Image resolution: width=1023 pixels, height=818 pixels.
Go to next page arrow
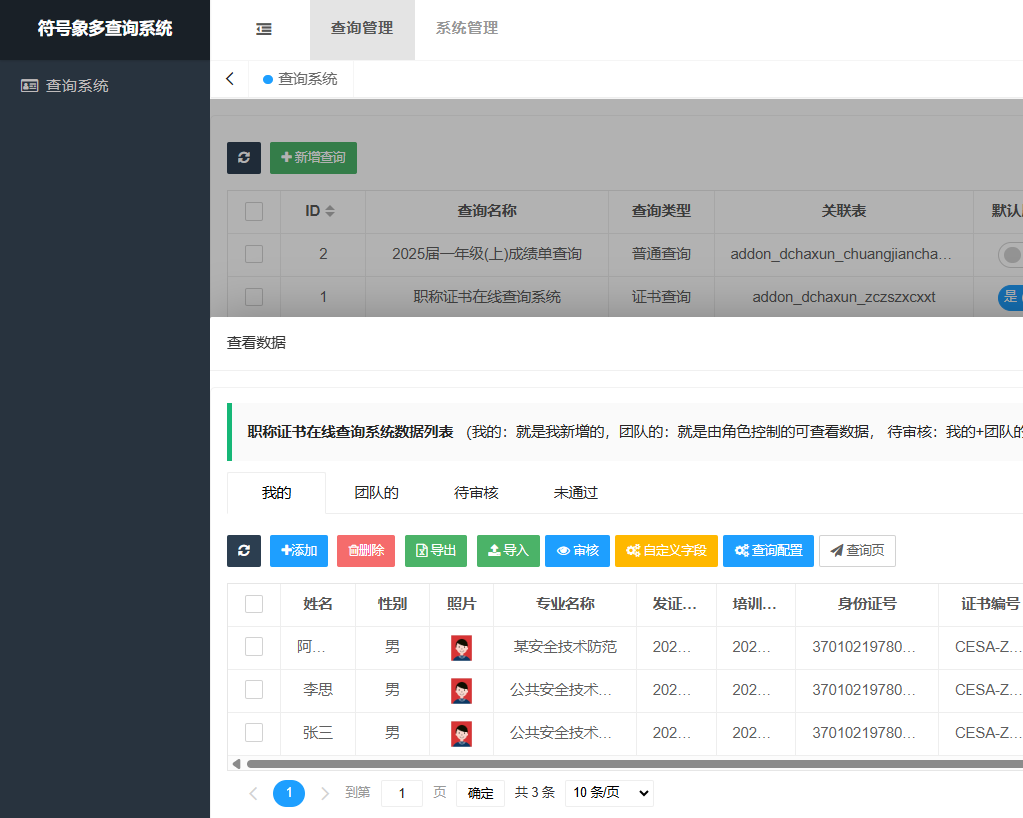325,793
